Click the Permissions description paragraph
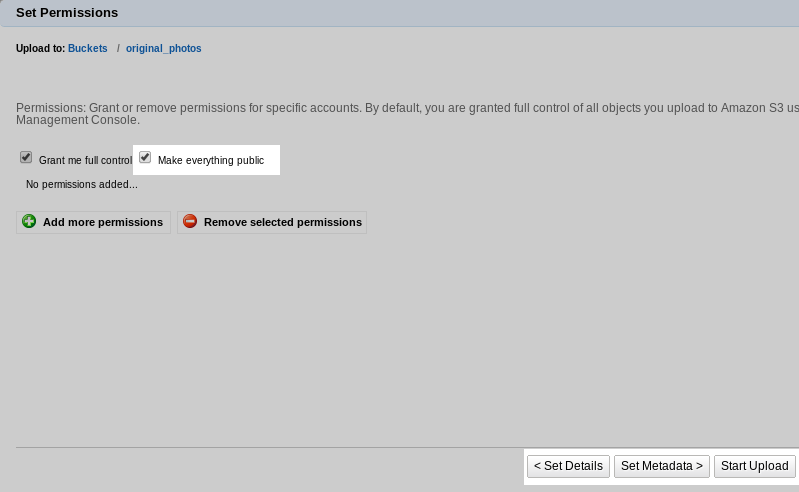The height and width of the screenshot is (492, 799). coord(407,114)
